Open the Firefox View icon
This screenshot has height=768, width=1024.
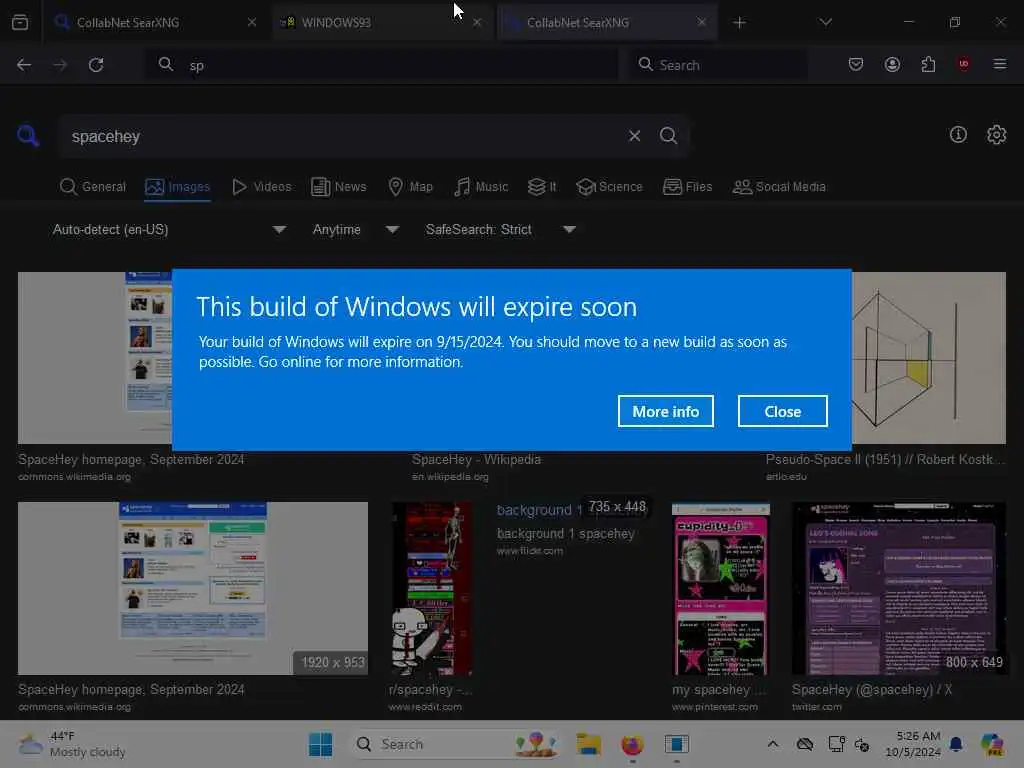[x=20, y=22]
